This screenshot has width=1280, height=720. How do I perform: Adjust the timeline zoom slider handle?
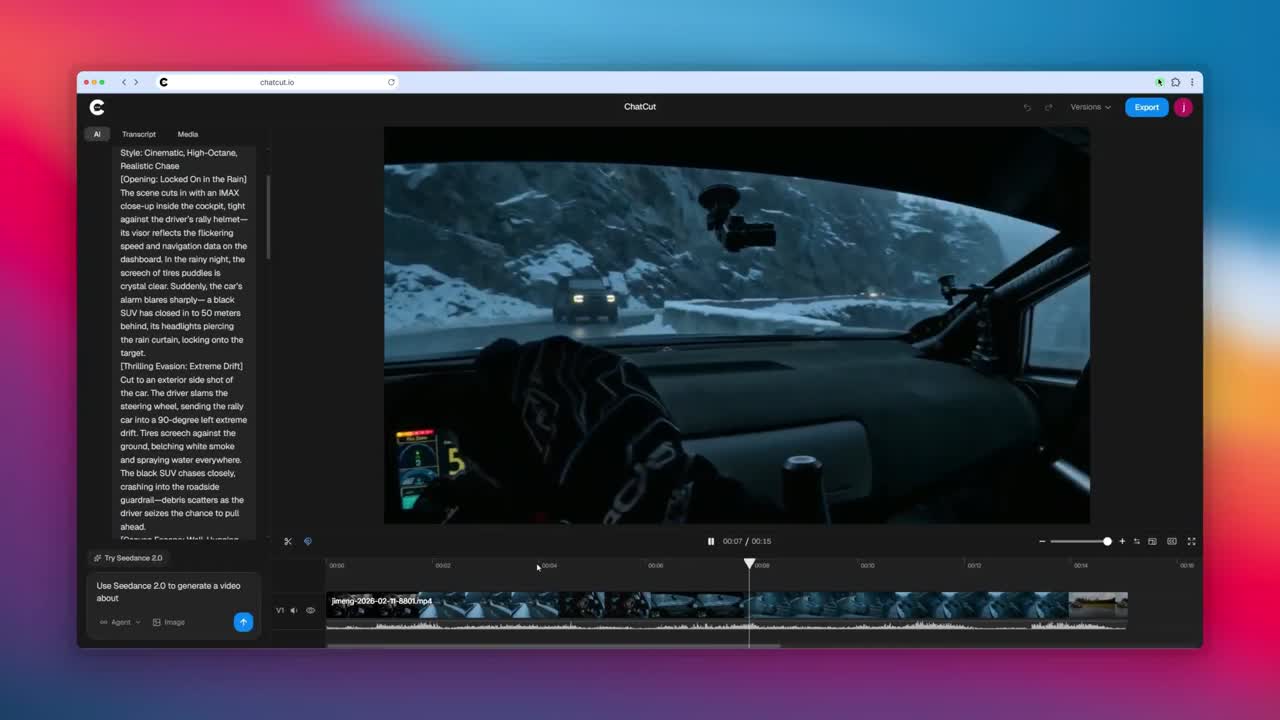[x=1107, y=541]
